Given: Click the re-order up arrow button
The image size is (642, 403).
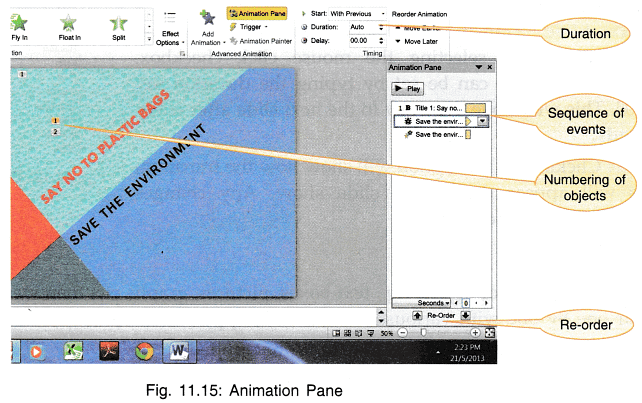Looking at the screenshot, I should point(416,316).
